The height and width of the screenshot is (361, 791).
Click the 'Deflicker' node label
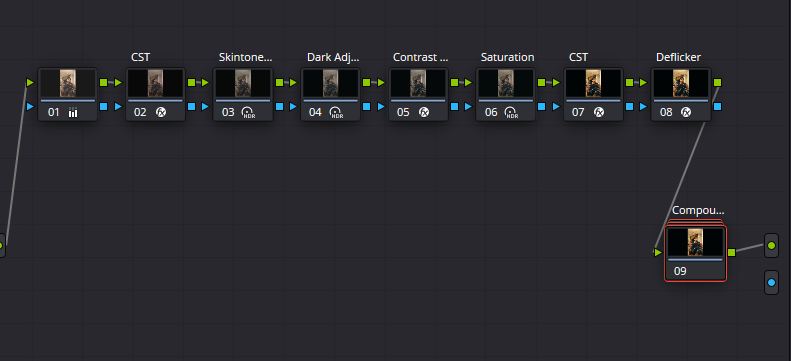coord(678,57)
